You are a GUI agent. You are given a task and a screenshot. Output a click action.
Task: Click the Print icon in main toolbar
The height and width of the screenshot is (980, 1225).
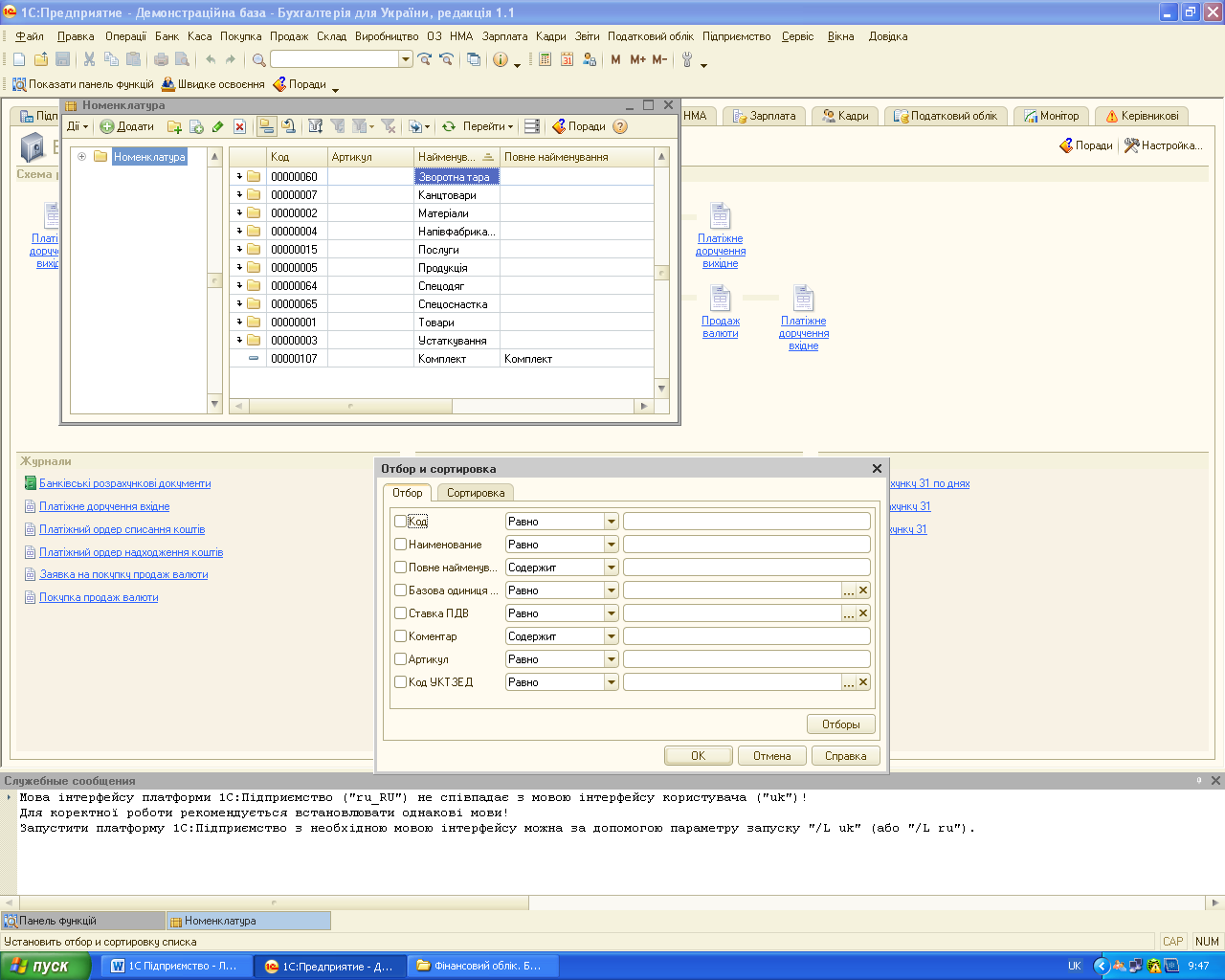click(161, 59)
